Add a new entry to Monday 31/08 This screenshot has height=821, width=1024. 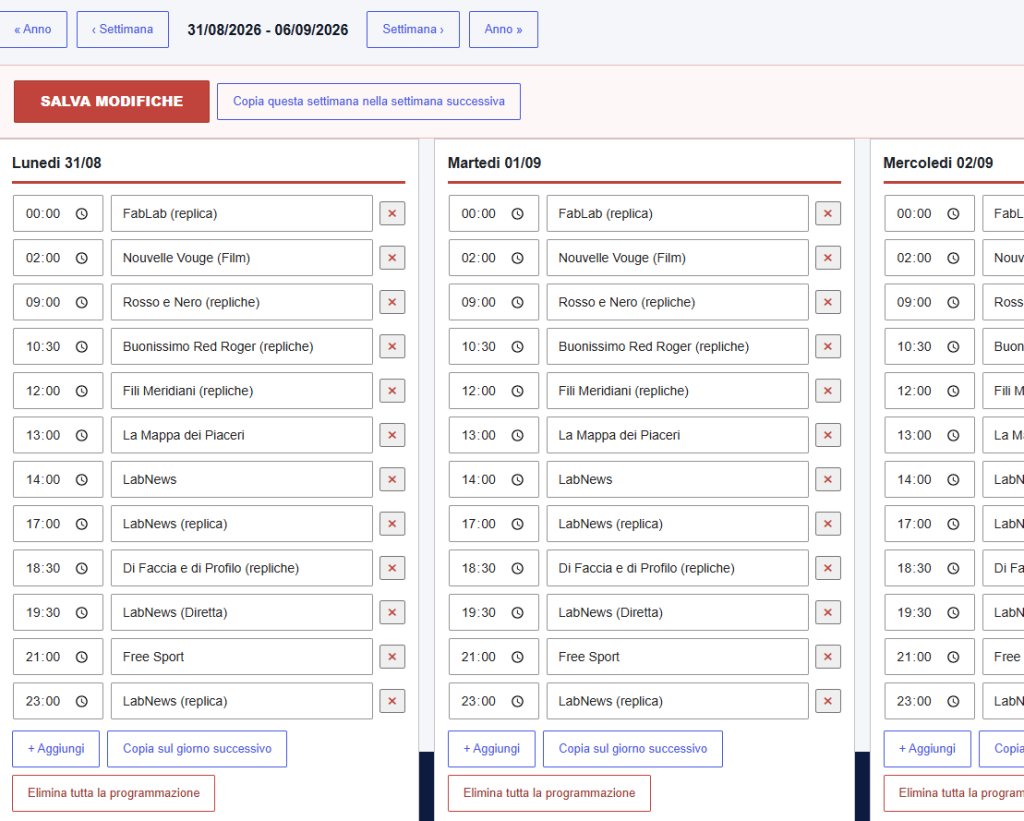tap(56, 749)
